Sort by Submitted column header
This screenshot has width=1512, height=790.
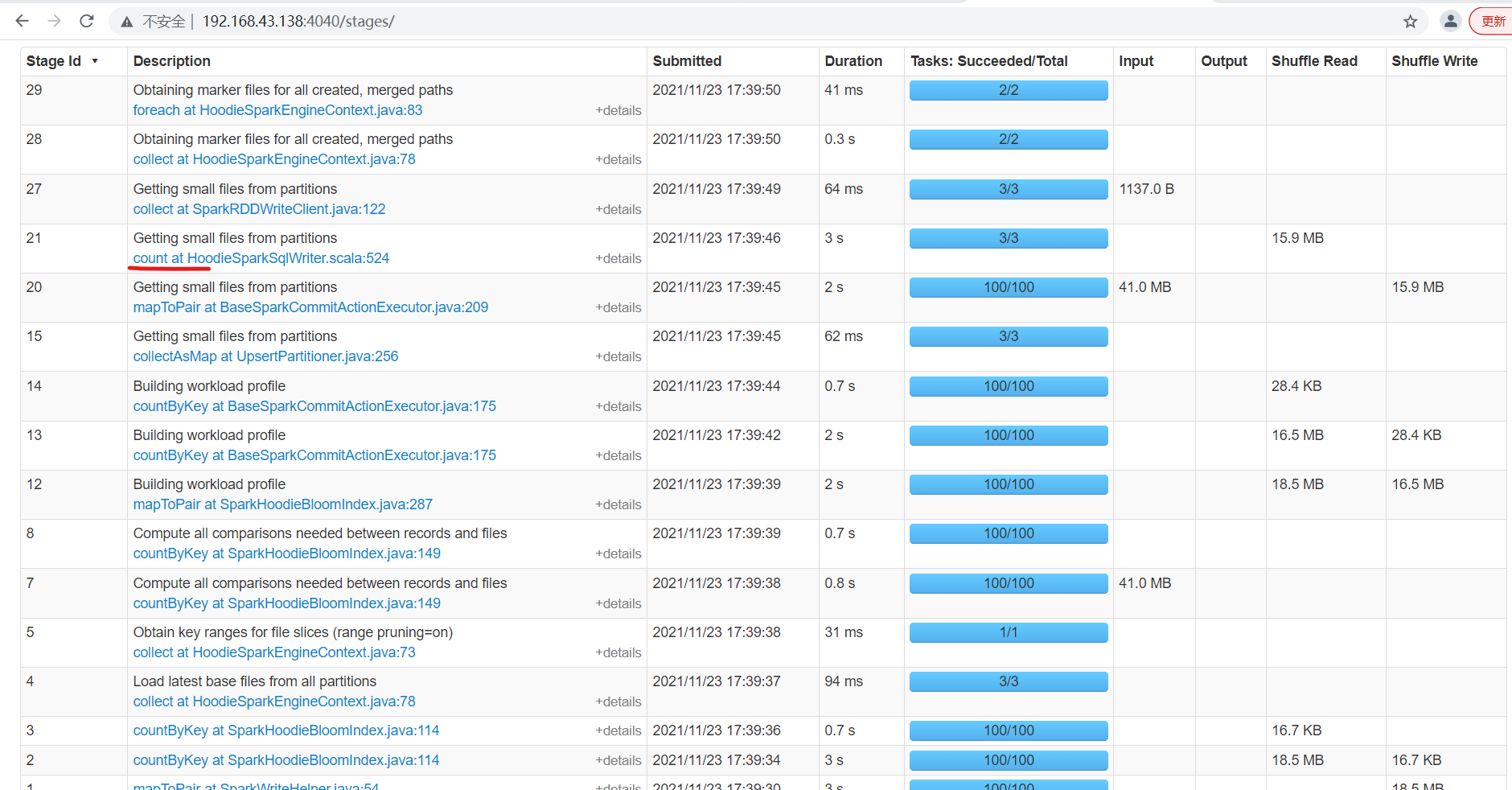point(687,61)
